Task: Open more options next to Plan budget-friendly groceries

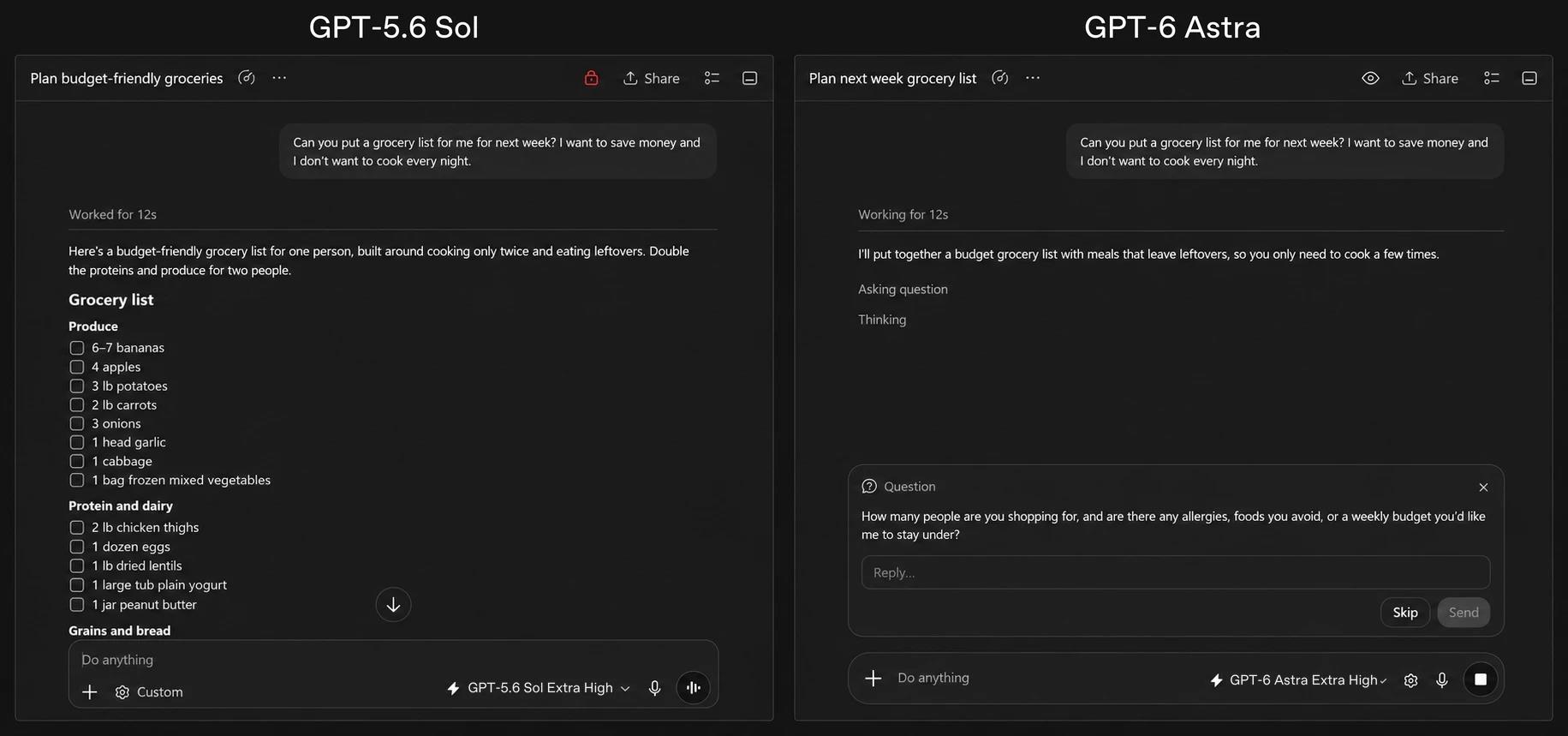Action: tap(279, 78)
